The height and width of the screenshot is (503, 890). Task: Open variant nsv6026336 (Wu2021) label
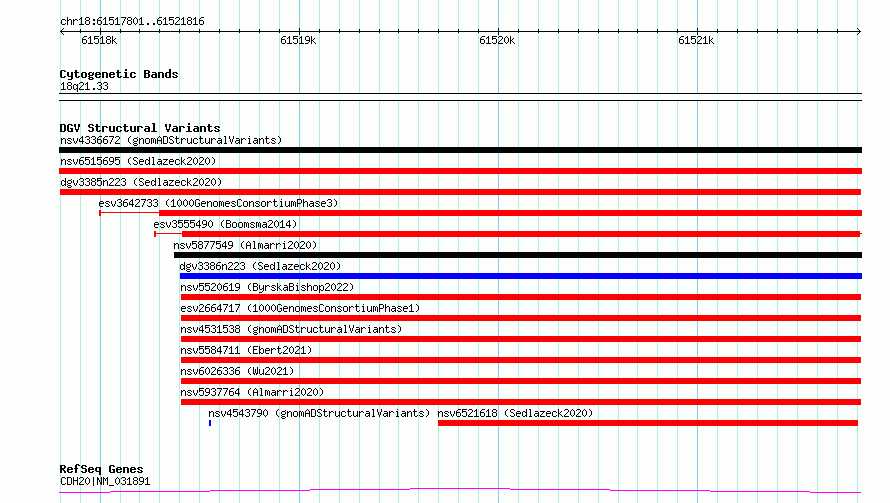pos(237,371)
